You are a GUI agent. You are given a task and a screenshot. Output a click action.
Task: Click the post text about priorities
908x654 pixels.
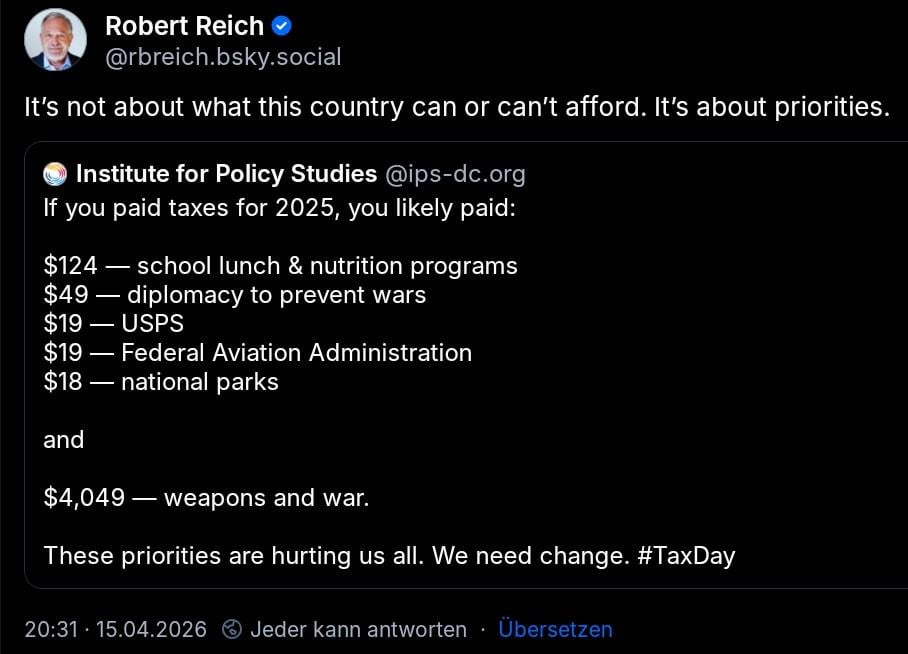click(x=456, y=107)
